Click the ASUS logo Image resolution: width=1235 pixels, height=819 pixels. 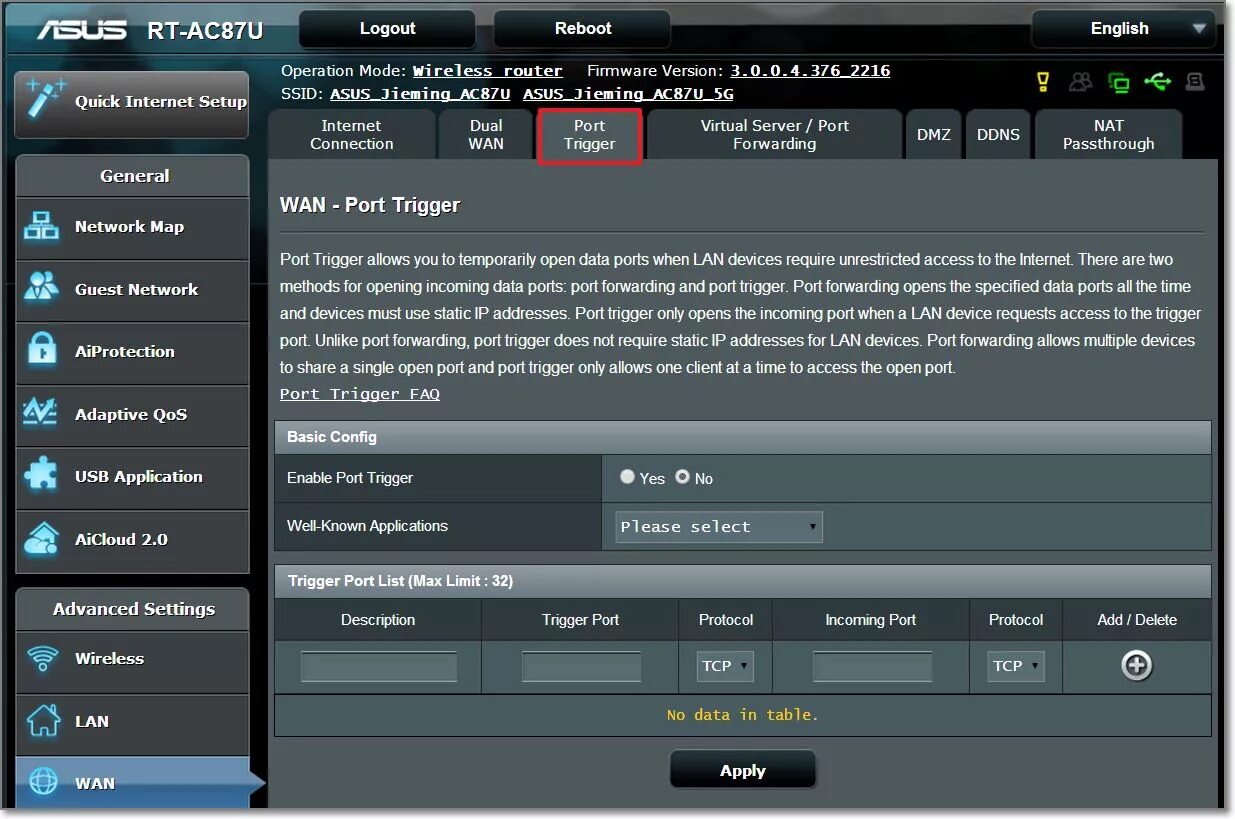(x=83, y=30)
